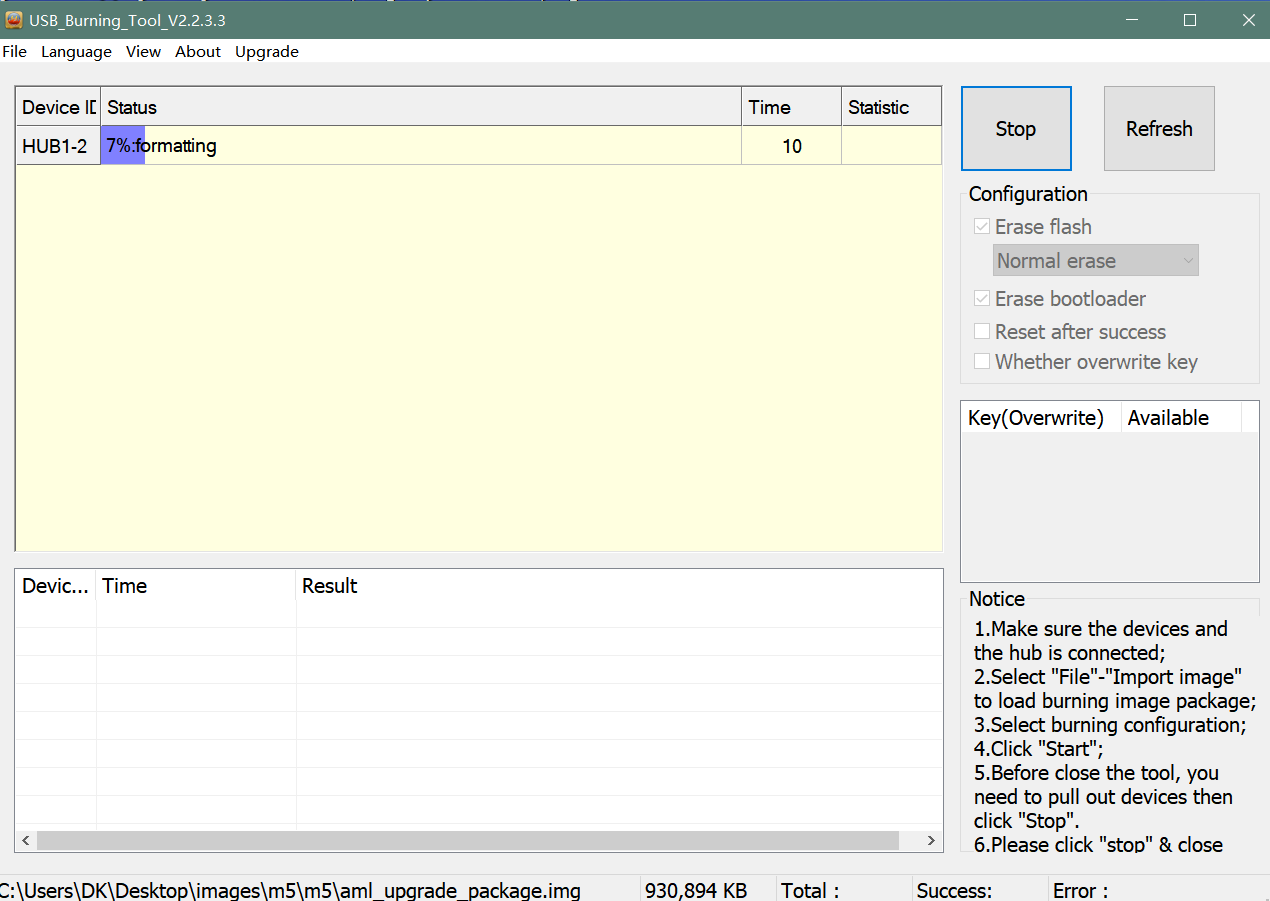
Task: Click the Refresh button
Action: pos(1159,129)
